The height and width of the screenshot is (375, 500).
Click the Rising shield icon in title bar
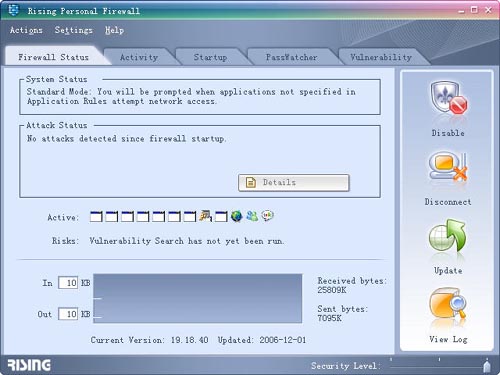click(13, 10)
